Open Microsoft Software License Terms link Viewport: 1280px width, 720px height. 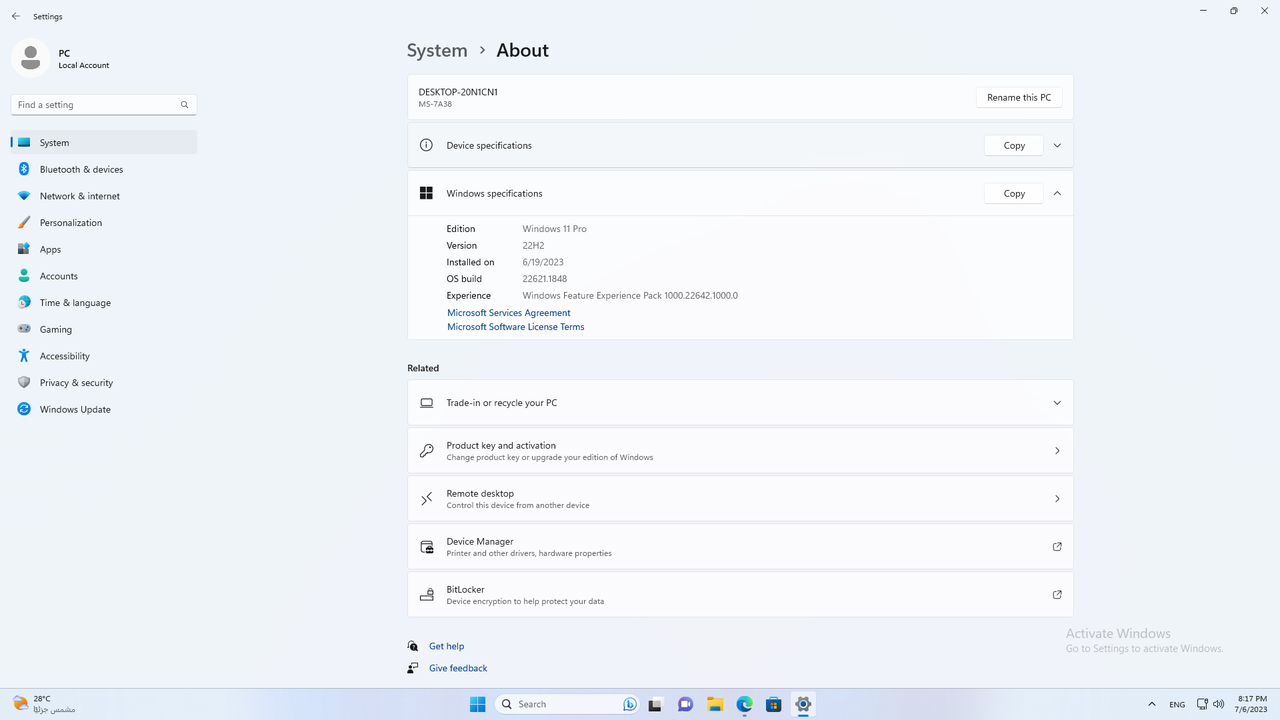click(516, 327)
